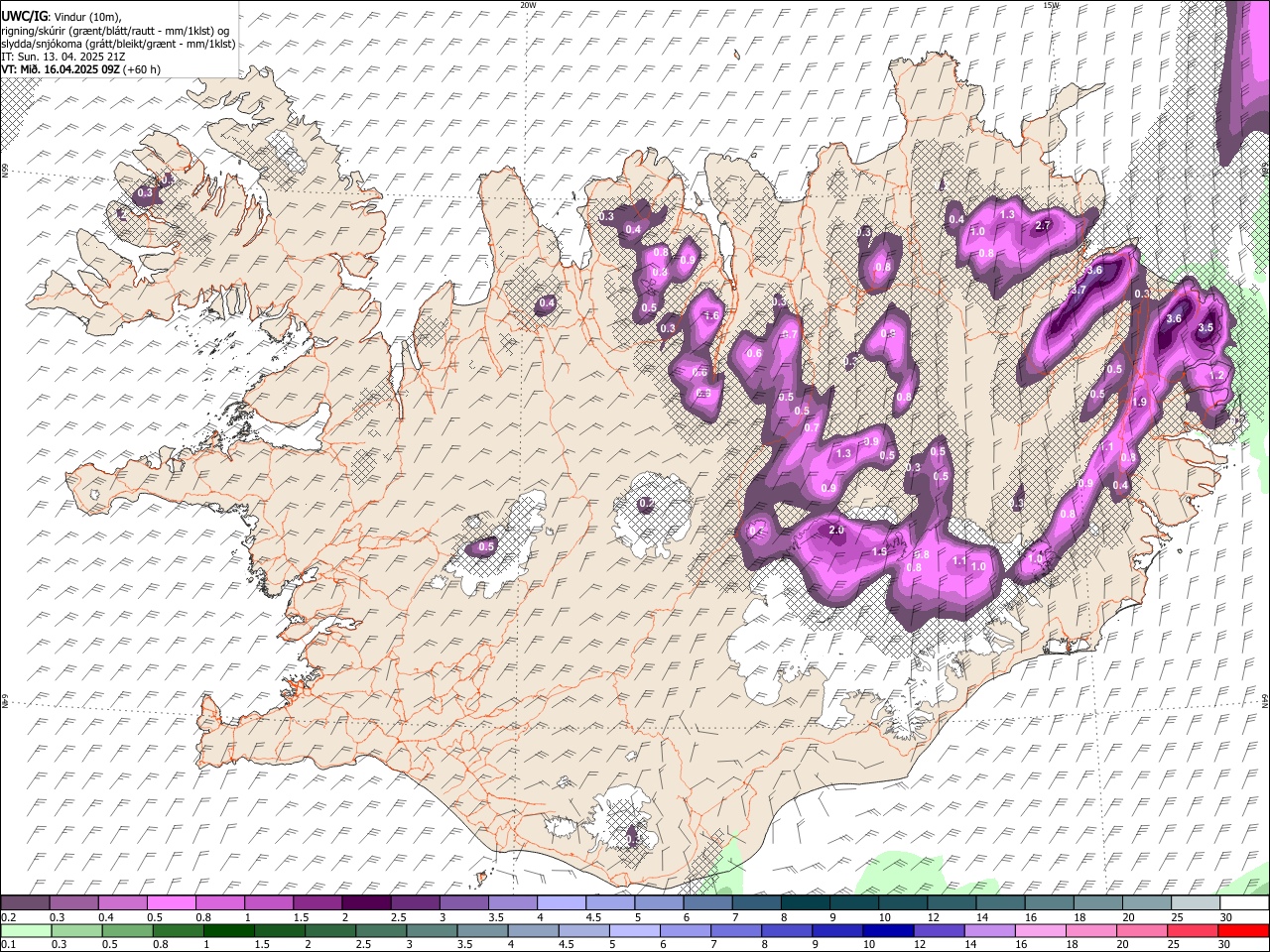1270x952 pixels.
Task: Click the '30' label in the snow legend row
Action: point(1226,917)
